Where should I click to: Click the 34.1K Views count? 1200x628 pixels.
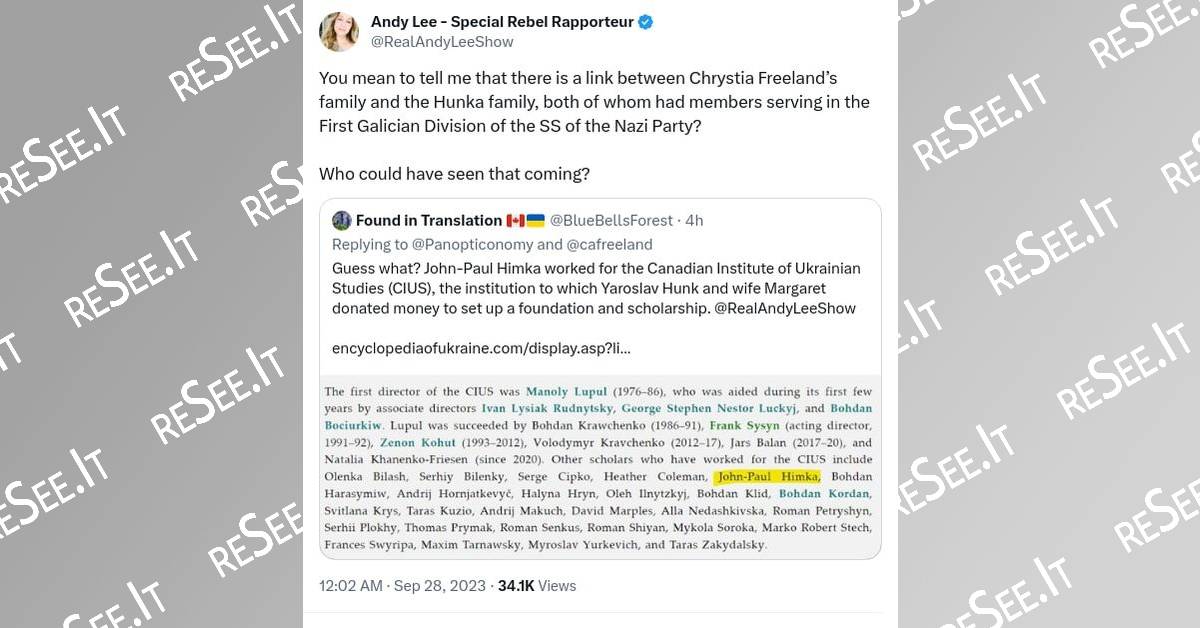[537, 586]
